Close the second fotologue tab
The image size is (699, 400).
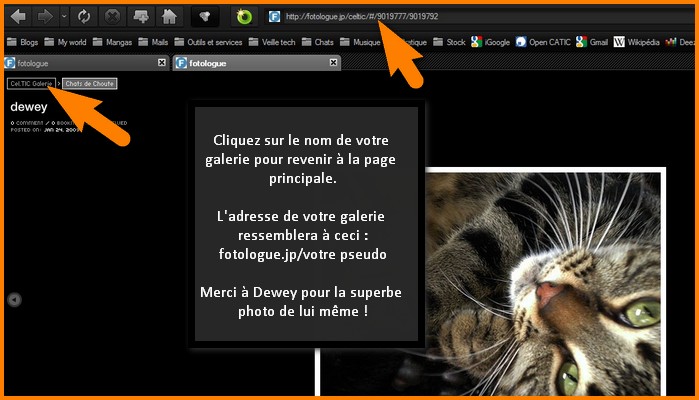[333, 63]
